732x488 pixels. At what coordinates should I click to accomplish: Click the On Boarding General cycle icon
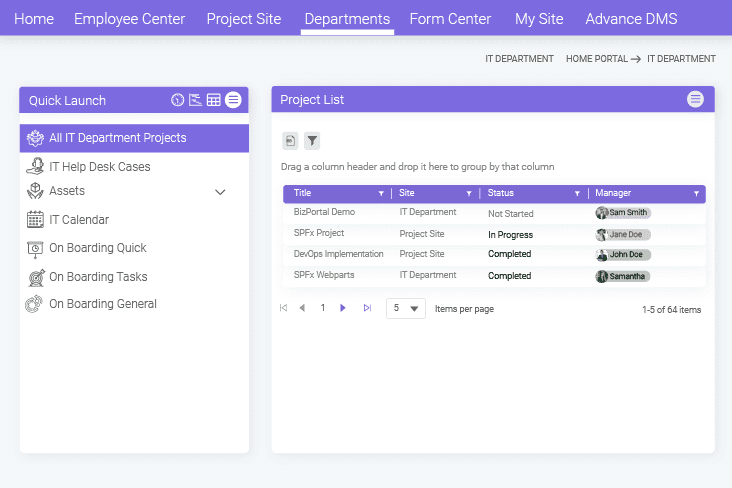click(34, 304)
